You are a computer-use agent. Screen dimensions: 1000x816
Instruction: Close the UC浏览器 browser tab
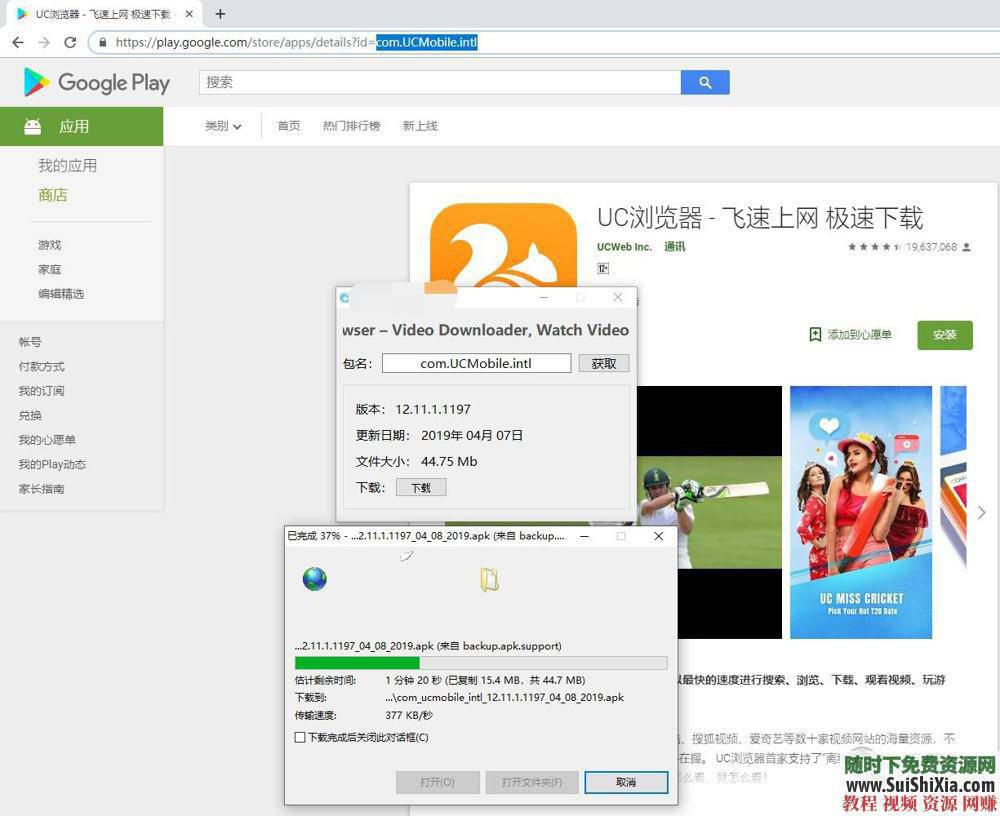coord(189,14)
